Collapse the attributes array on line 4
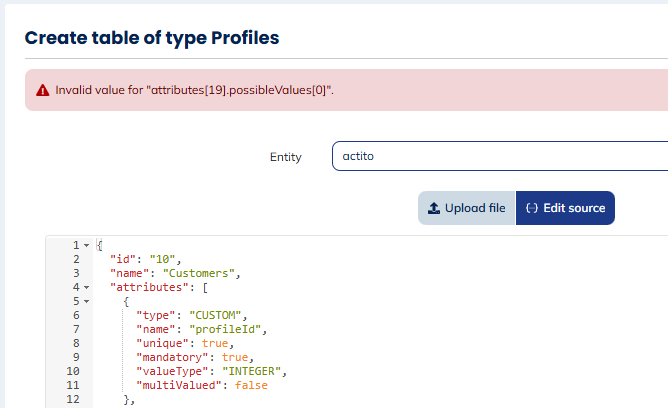This screenshot has width=668, height=408. (x=87, y=287)
